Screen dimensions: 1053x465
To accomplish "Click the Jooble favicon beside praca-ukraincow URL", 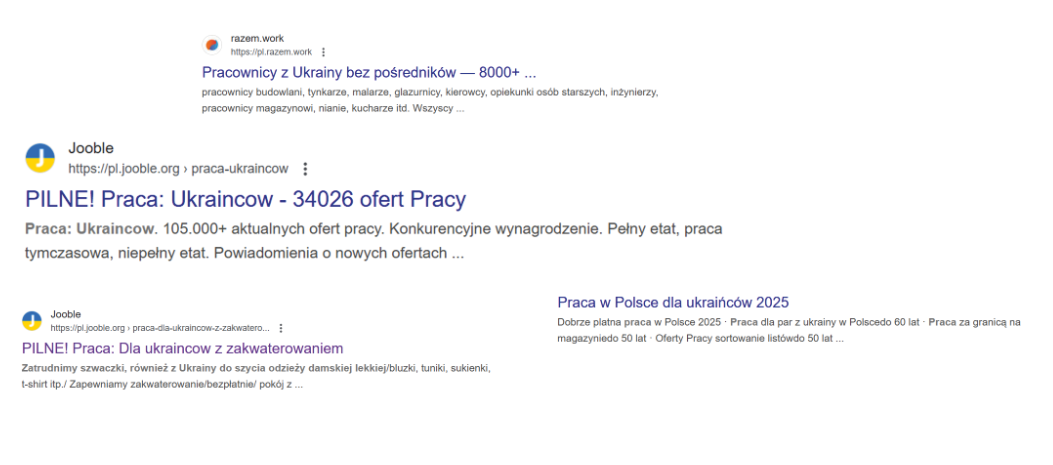I will (40, 159).
